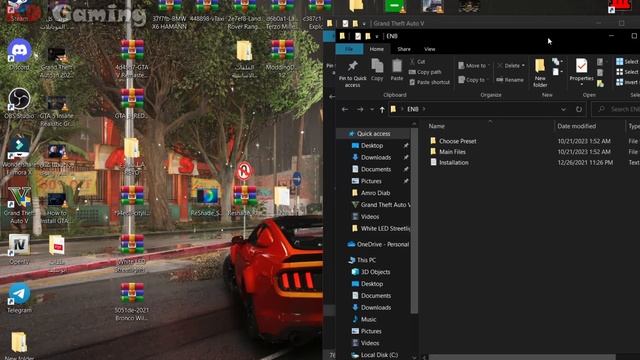Select ModdingD archive on desktop
Screen dimensions: 640x360
coord(282,59)
